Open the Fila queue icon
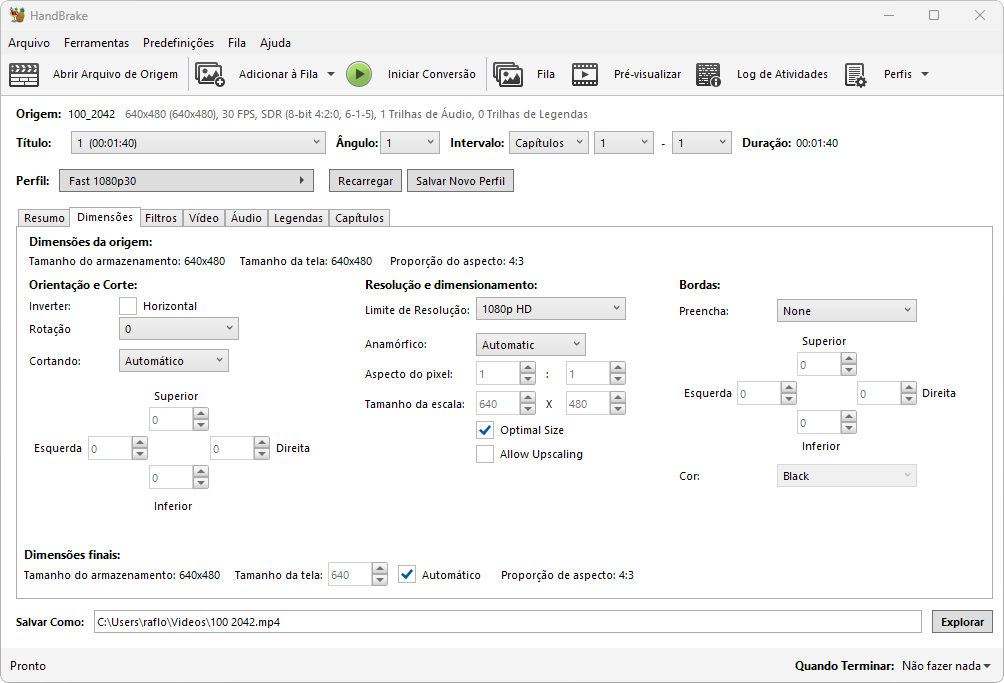 [x=508, y=74]
